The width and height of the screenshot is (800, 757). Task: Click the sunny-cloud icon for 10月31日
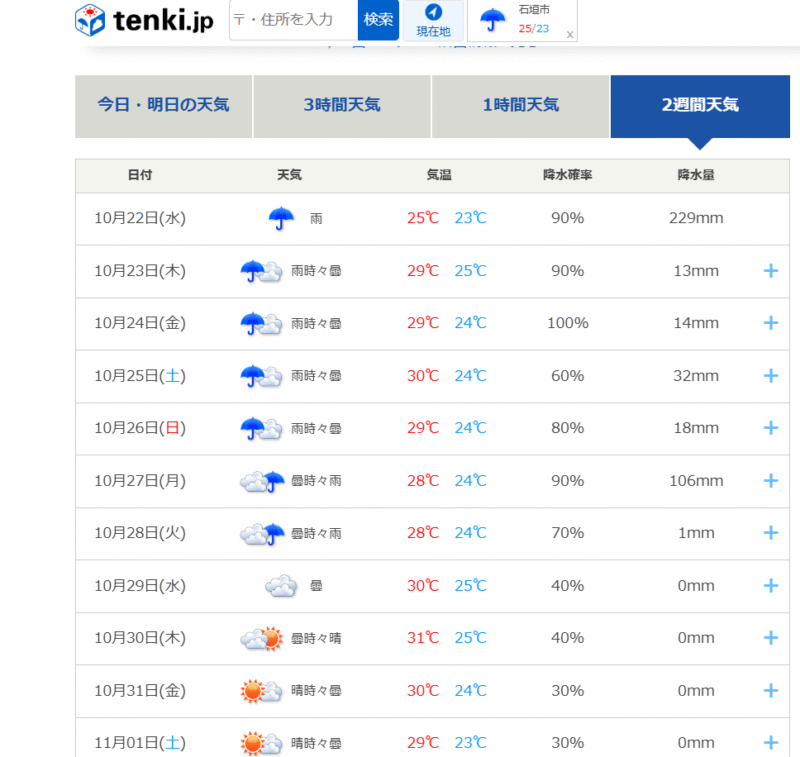click(x=261, y=691)
